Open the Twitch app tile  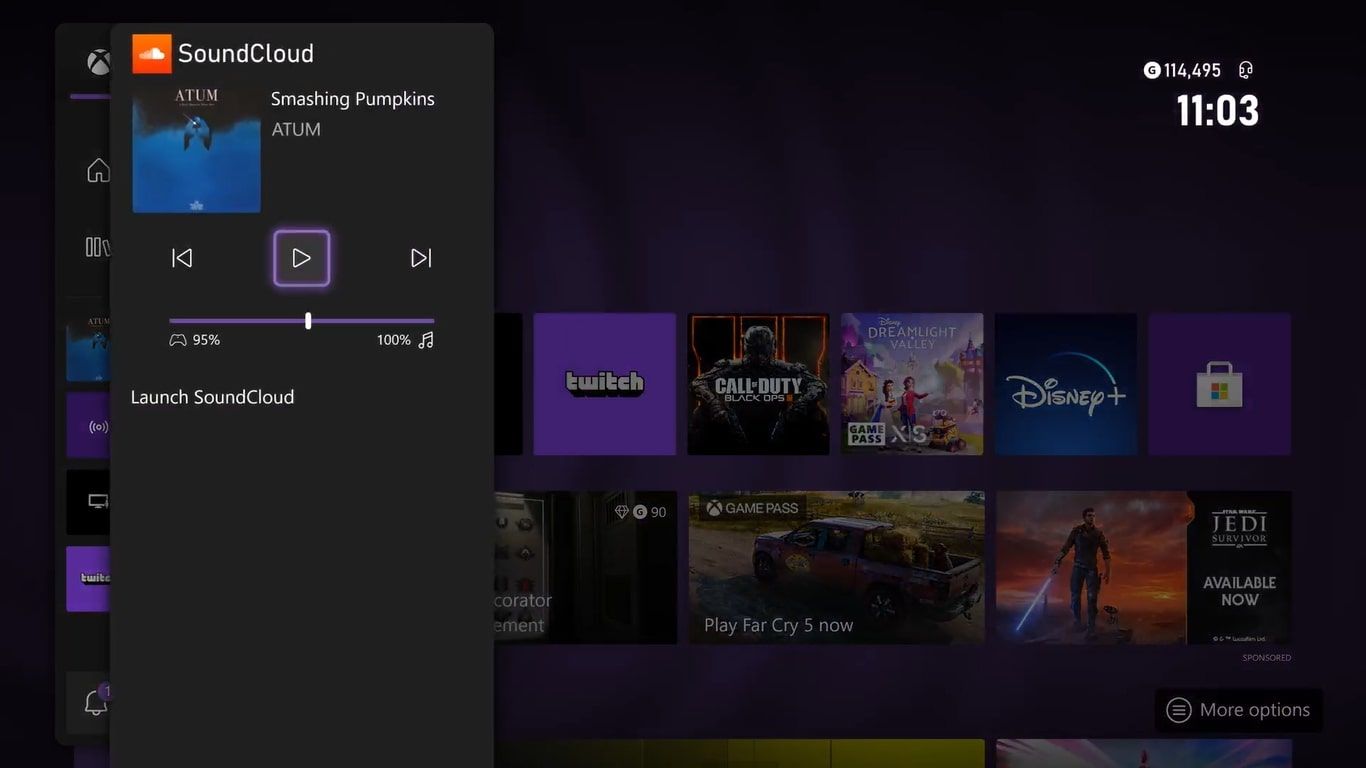(604, 383)
